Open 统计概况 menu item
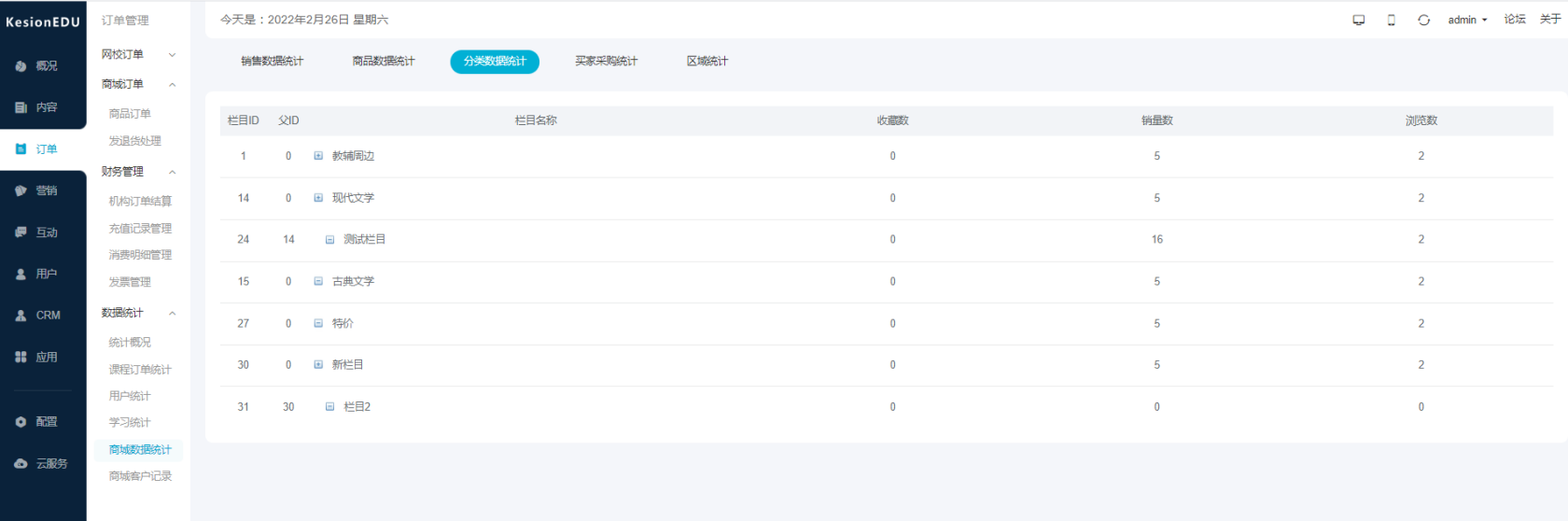1568x521 pixels. point(130,343)
